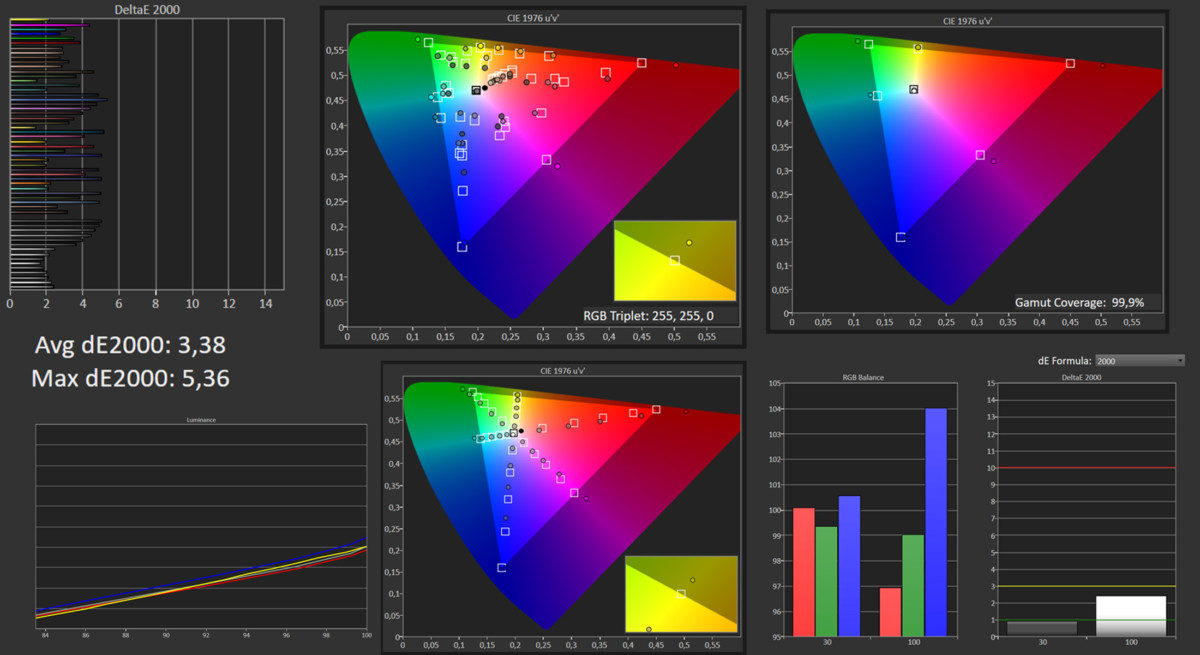Click the cyan target square in gamut chart
This screenshot has width=1200, height=655.
(877, 96)
